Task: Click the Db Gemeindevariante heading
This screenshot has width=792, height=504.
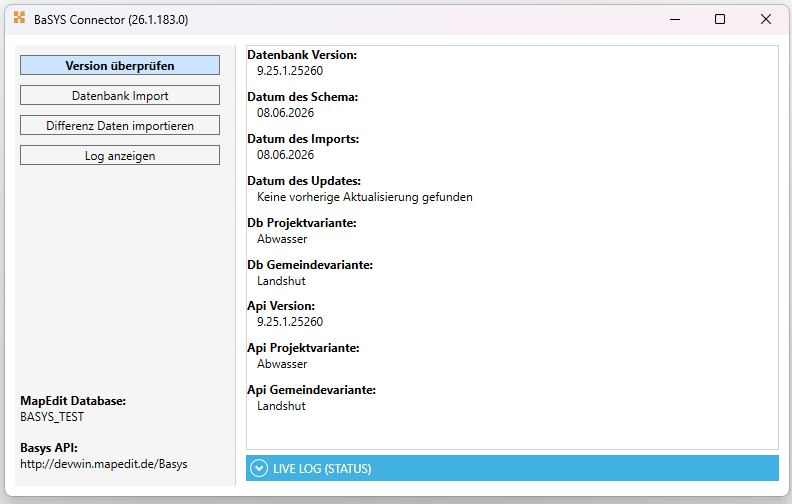Action: coord(310,265)
